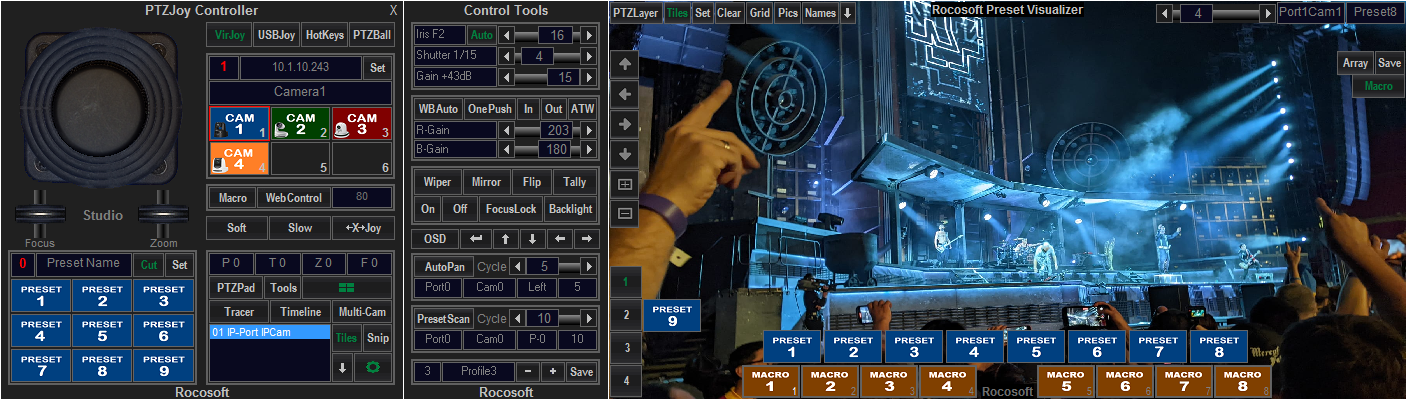Image resolution: width=1407 pixels, height=400 pixels.
Task: Decrease Shutter with left stepper arrow
Action: click(x=505, y=56)
